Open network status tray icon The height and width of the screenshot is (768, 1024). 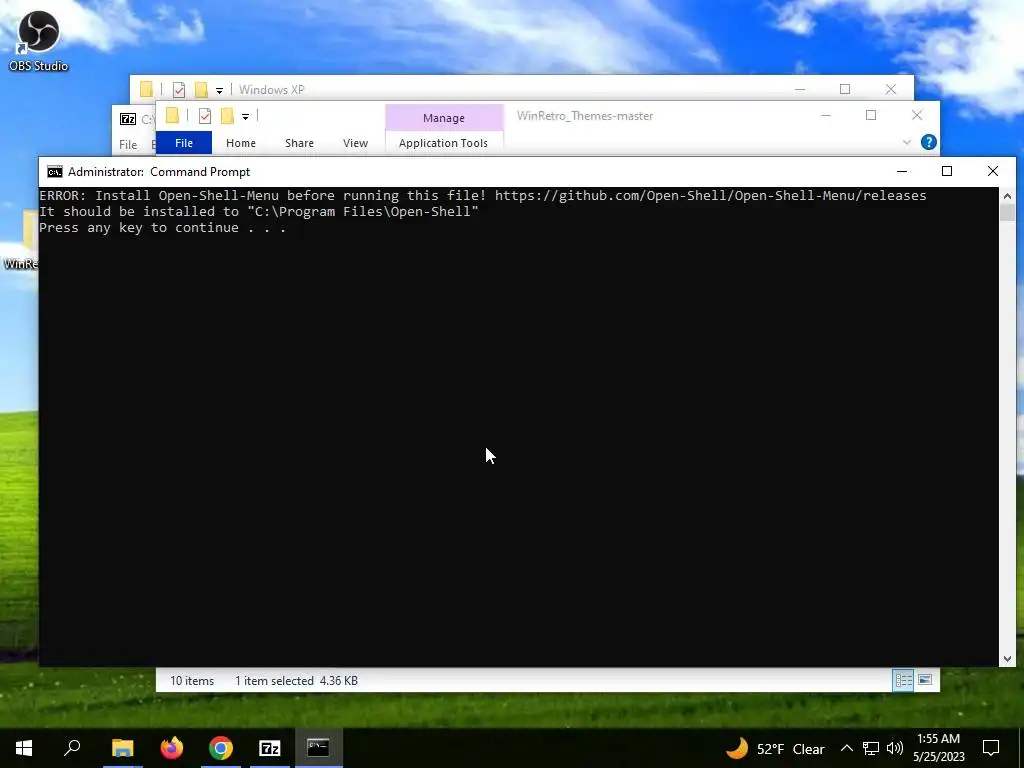[871, 748]
